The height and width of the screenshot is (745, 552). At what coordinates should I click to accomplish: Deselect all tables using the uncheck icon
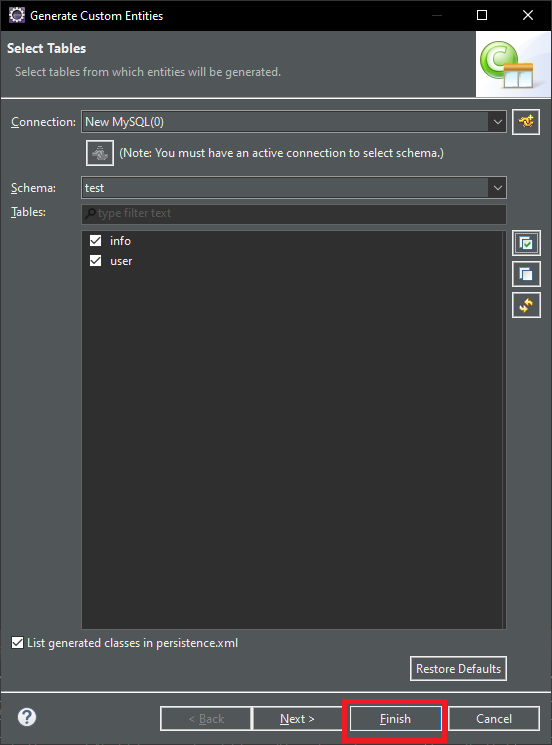526,274
